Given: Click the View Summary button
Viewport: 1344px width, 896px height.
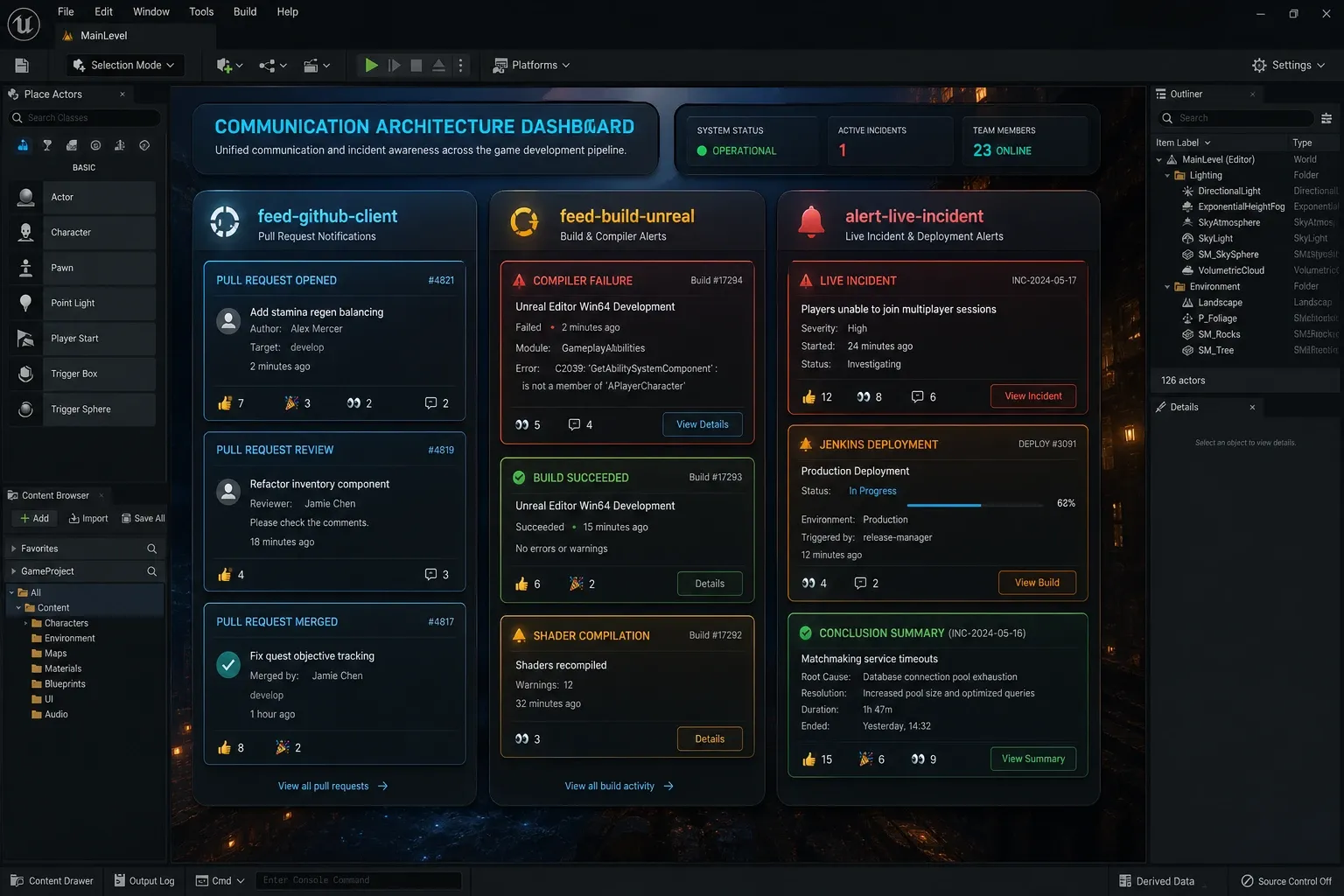Looking at the screenshot, I should coord(1033,759).
